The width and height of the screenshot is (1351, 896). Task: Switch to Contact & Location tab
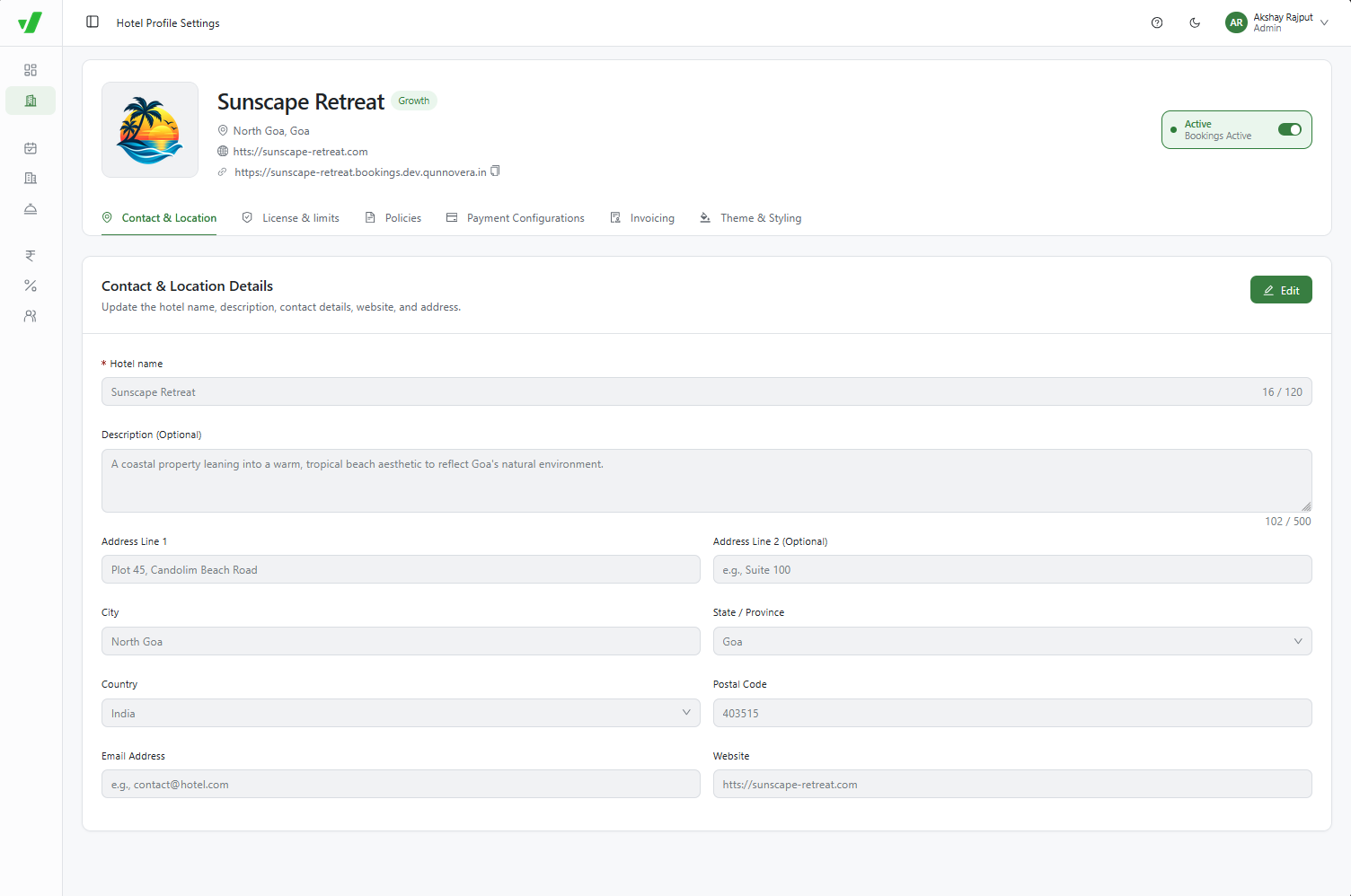[x=159, y=218]
